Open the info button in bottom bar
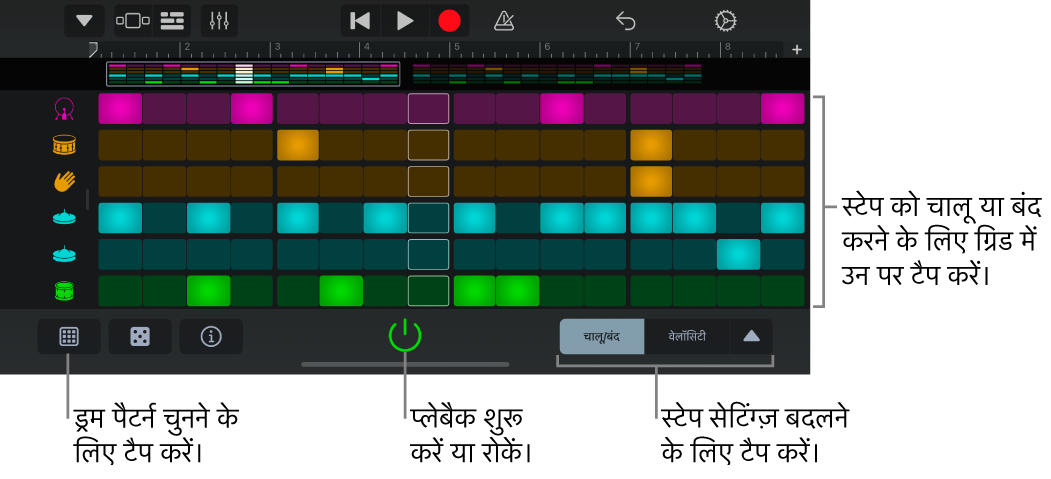The image size is (1051, 479). click(211, 336)
